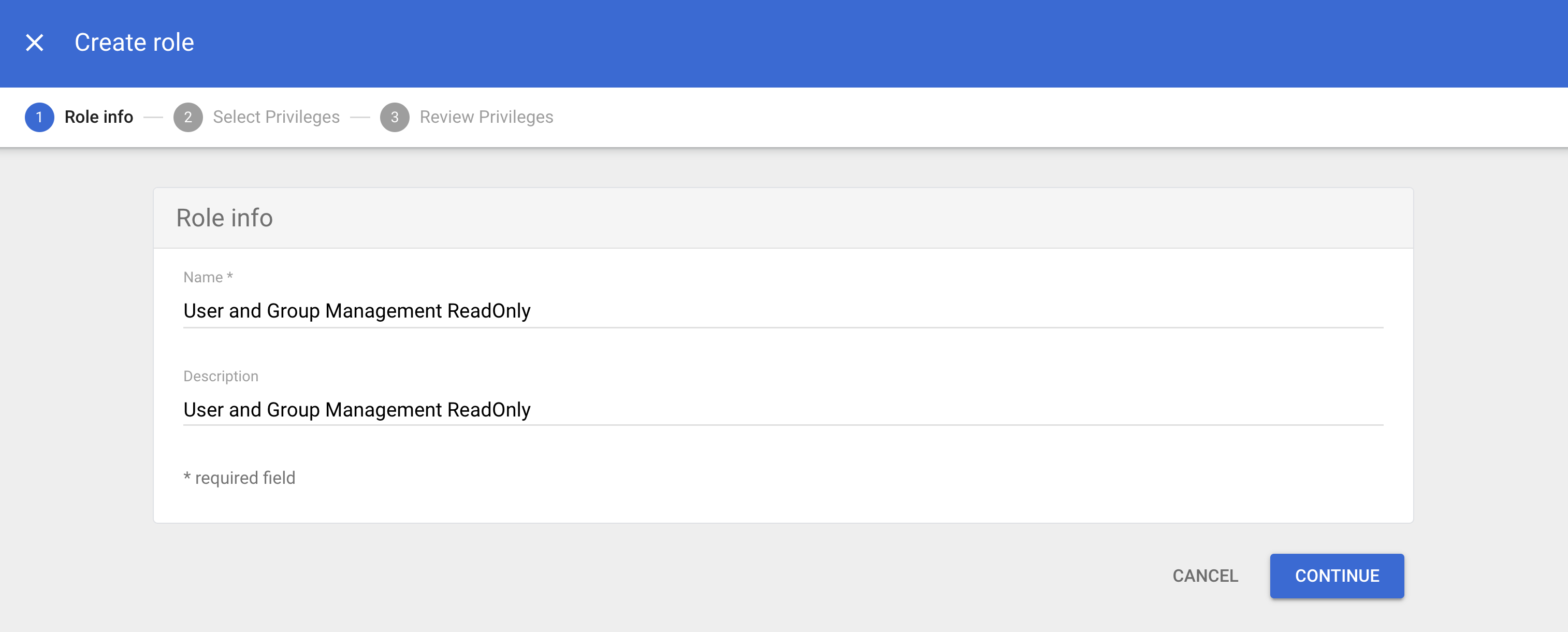This screenshot has height=632, width=1568.
Task: Click the step 2 number circle
Action: pyautogui.click(x=187, y=117)
